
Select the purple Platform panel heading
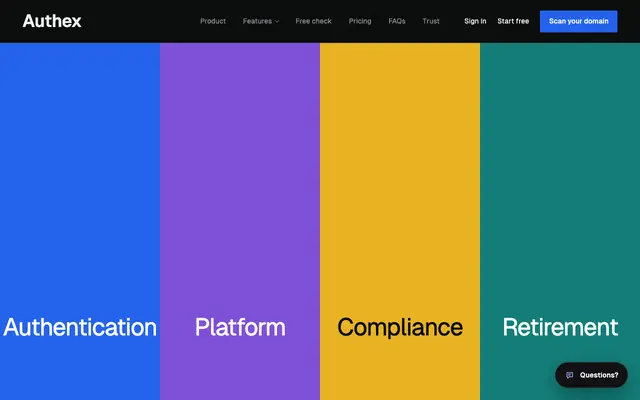tap(240, 327)
